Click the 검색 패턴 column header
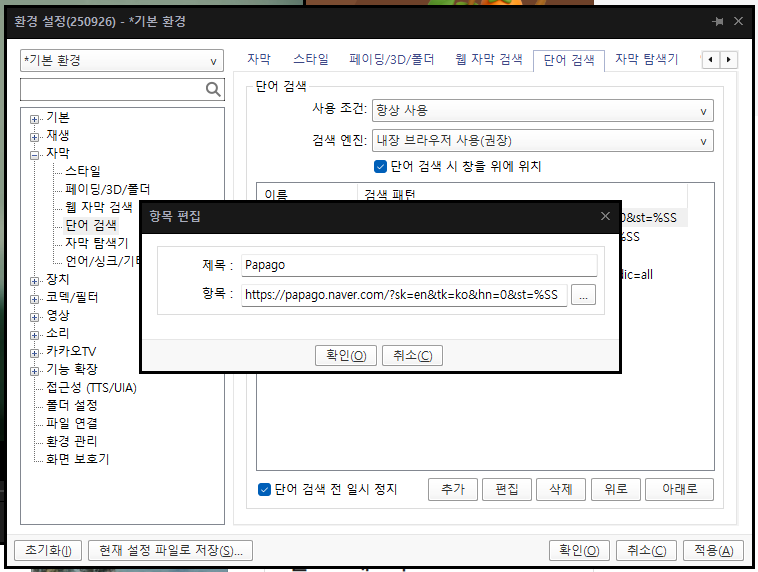Viewport: 758px width, 572px height. point(522,193)
